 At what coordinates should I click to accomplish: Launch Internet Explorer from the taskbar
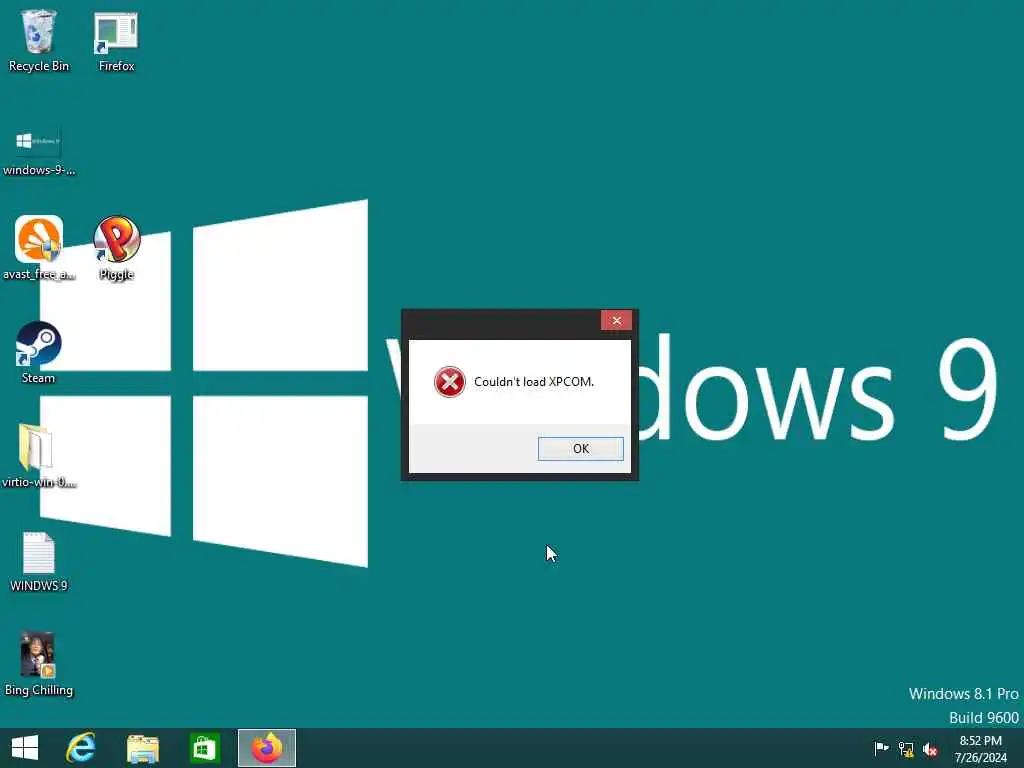tap(81, 748)
